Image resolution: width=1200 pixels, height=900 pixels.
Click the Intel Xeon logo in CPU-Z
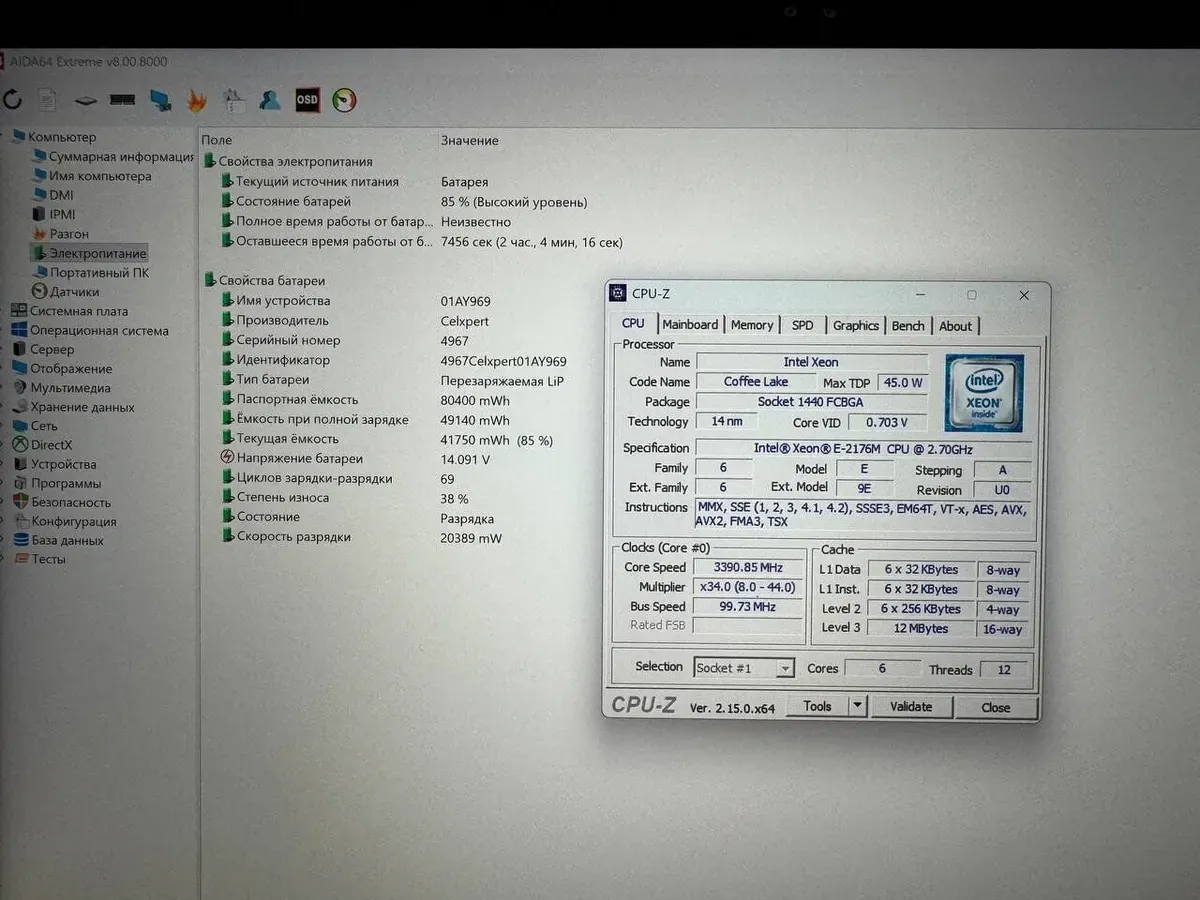(984, 393)
